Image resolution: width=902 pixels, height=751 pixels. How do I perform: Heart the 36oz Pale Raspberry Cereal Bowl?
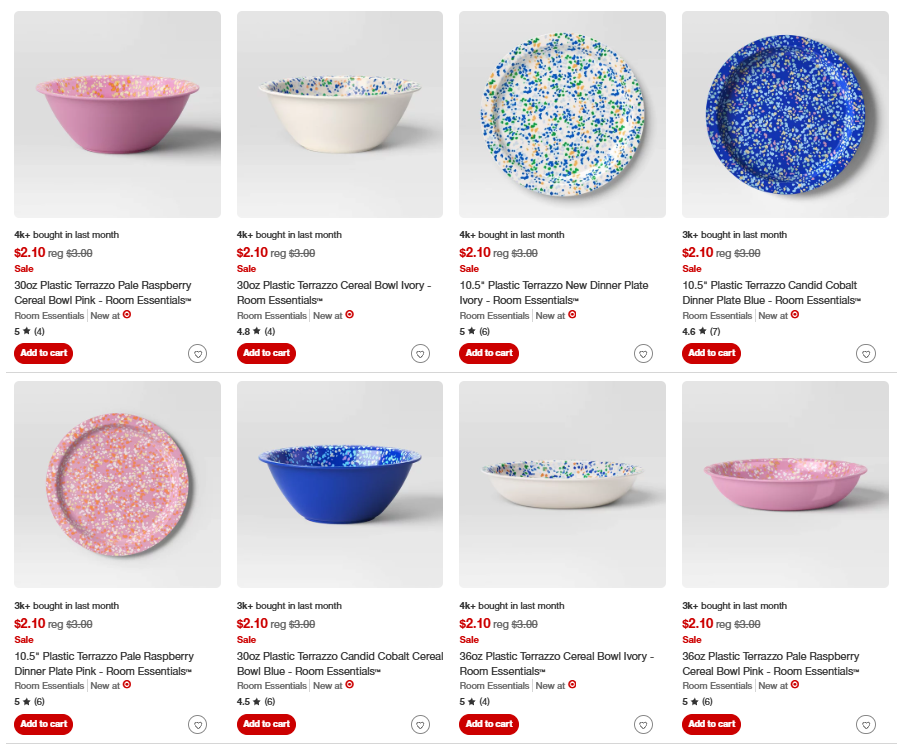coord(866,724)
